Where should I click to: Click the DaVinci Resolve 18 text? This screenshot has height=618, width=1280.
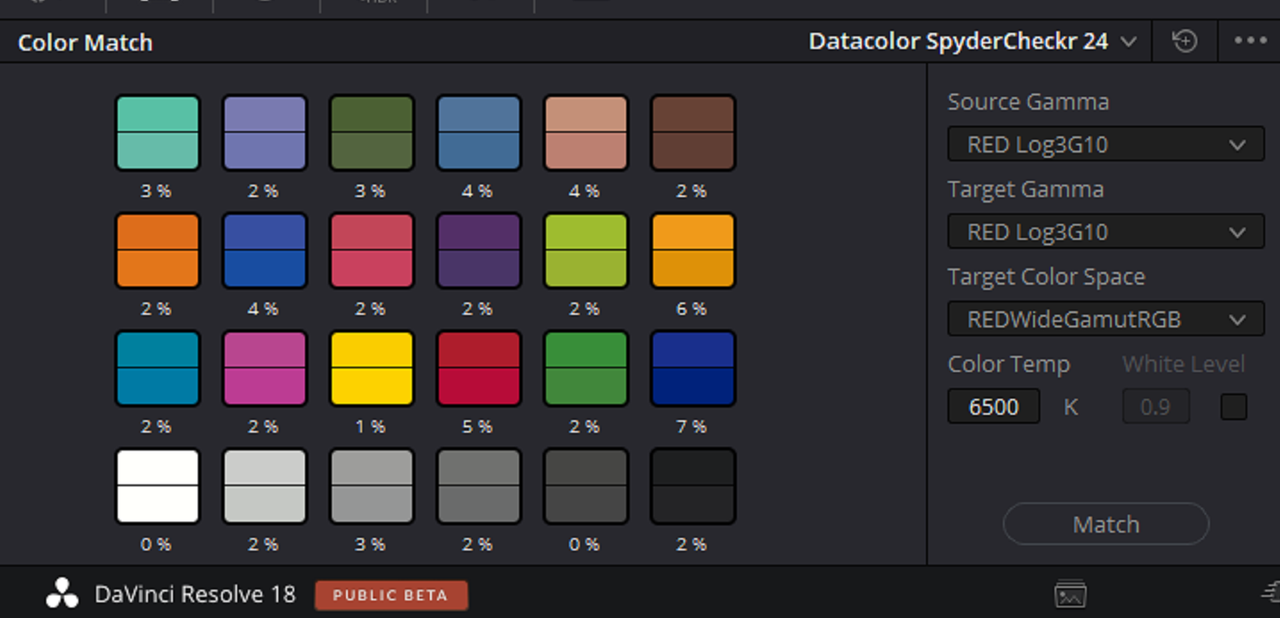tap(195, 594)
